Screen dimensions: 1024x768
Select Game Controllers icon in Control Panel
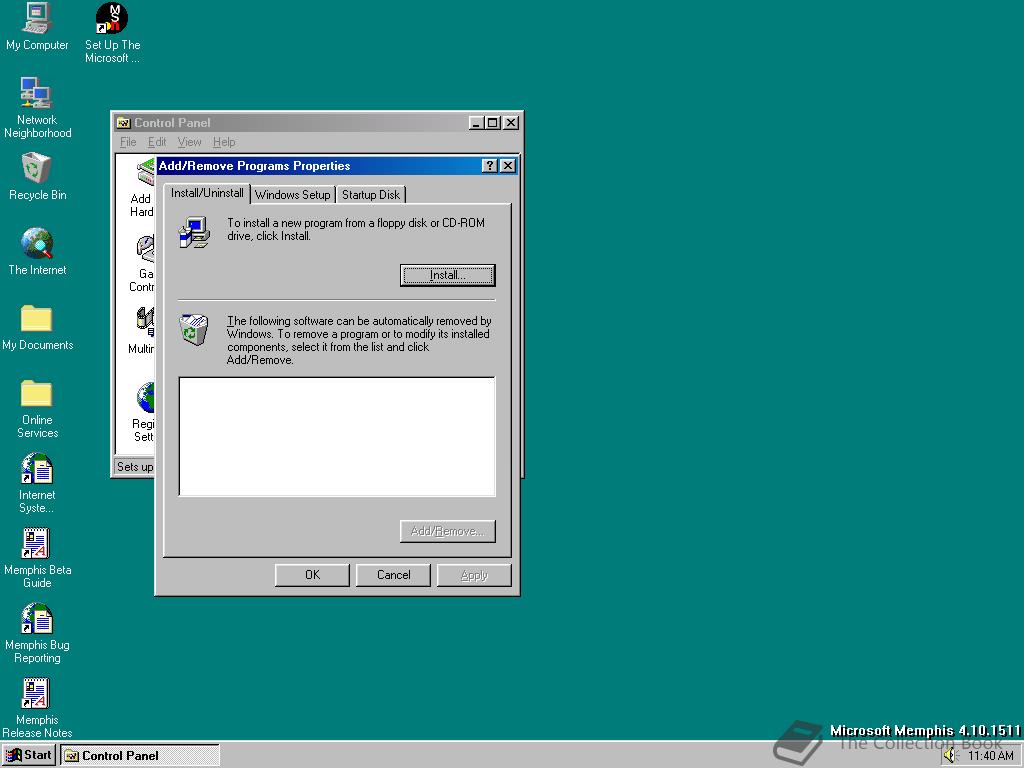144,263
